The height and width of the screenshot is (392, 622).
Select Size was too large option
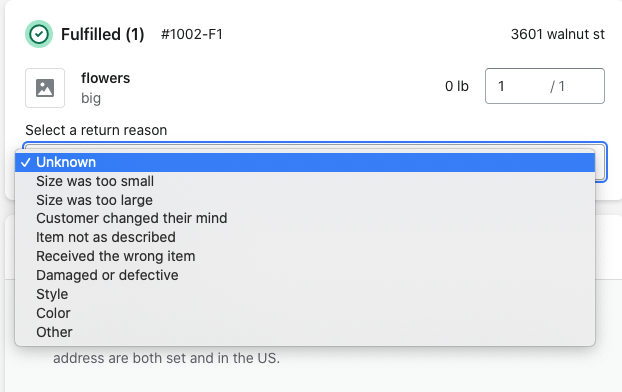point(305,200)
